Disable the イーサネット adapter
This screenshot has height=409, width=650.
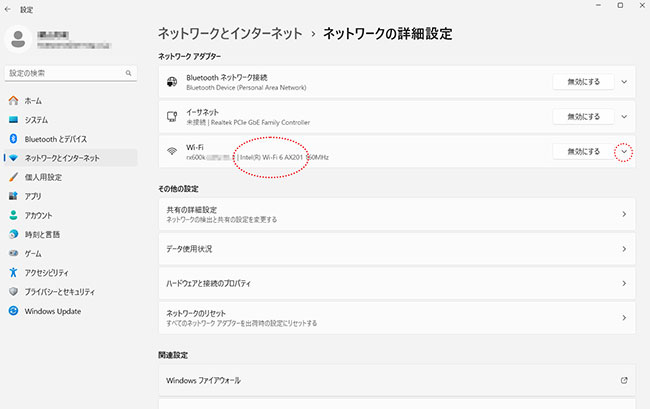(x=583, y=116)
